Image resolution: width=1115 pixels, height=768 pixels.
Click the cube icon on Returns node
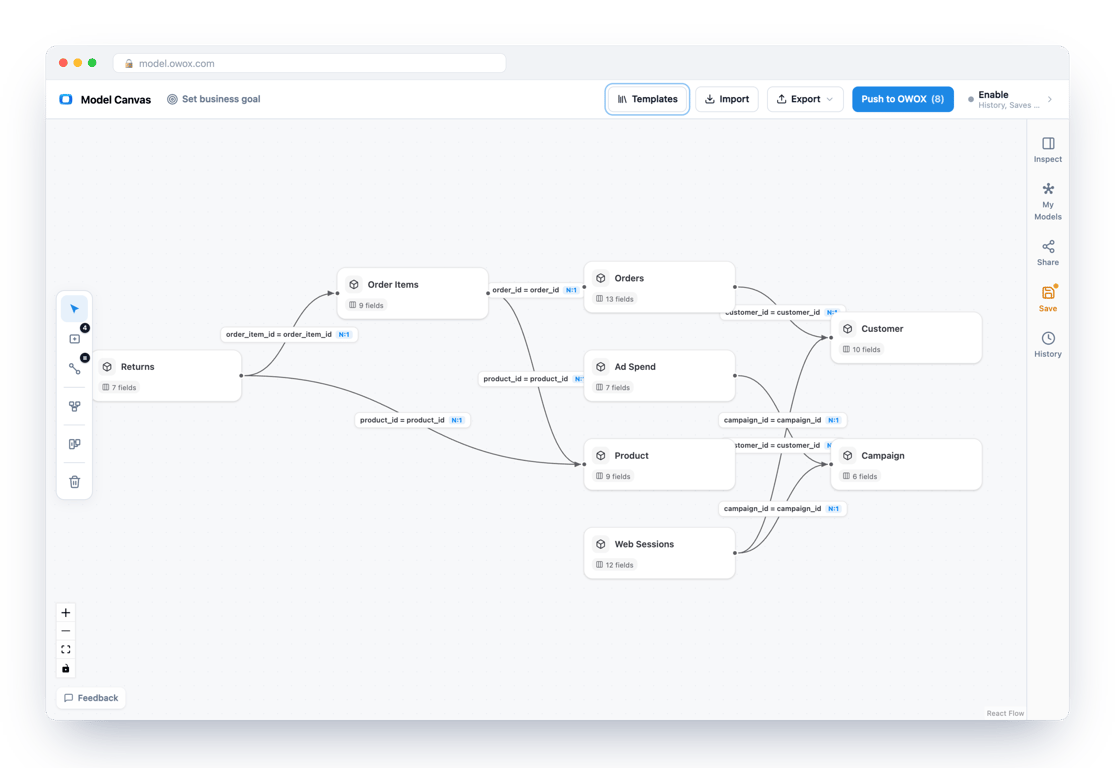[x=107, y=367]
